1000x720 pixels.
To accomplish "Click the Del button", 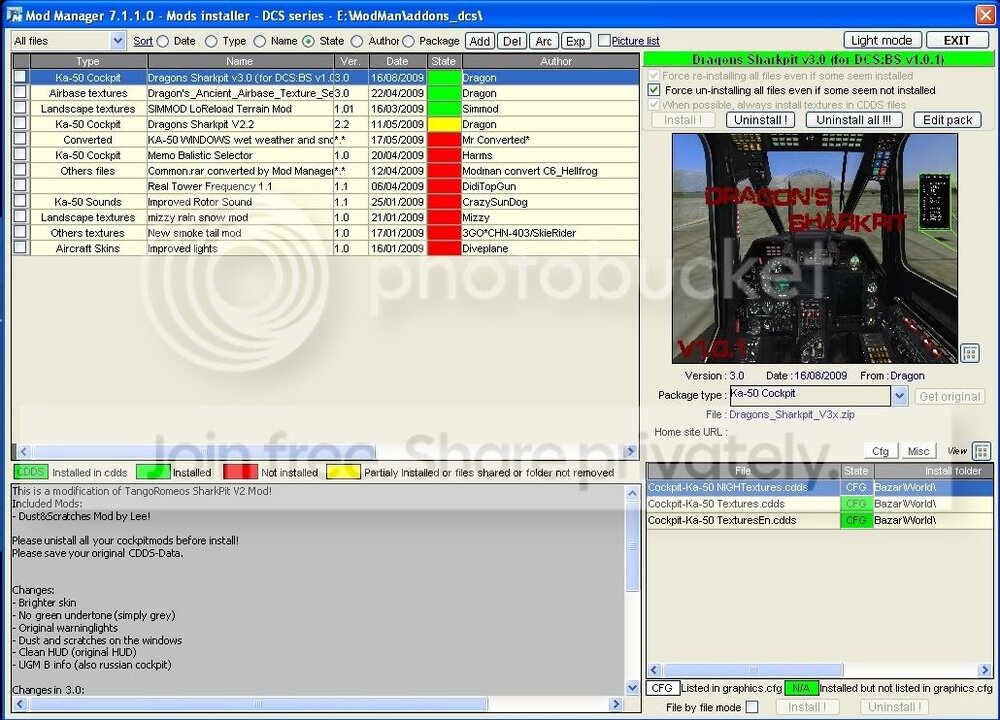I will [x=511, y=41].
